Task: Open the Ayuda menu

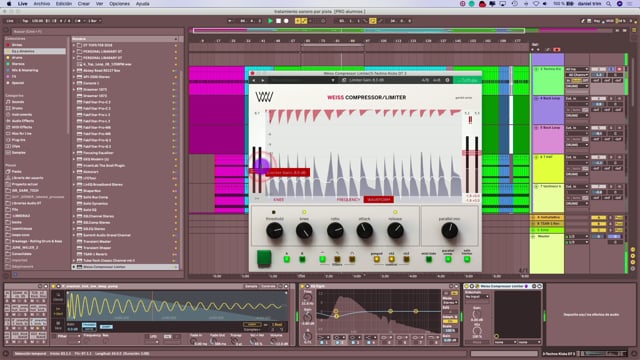Action: [x=142, y=4]
